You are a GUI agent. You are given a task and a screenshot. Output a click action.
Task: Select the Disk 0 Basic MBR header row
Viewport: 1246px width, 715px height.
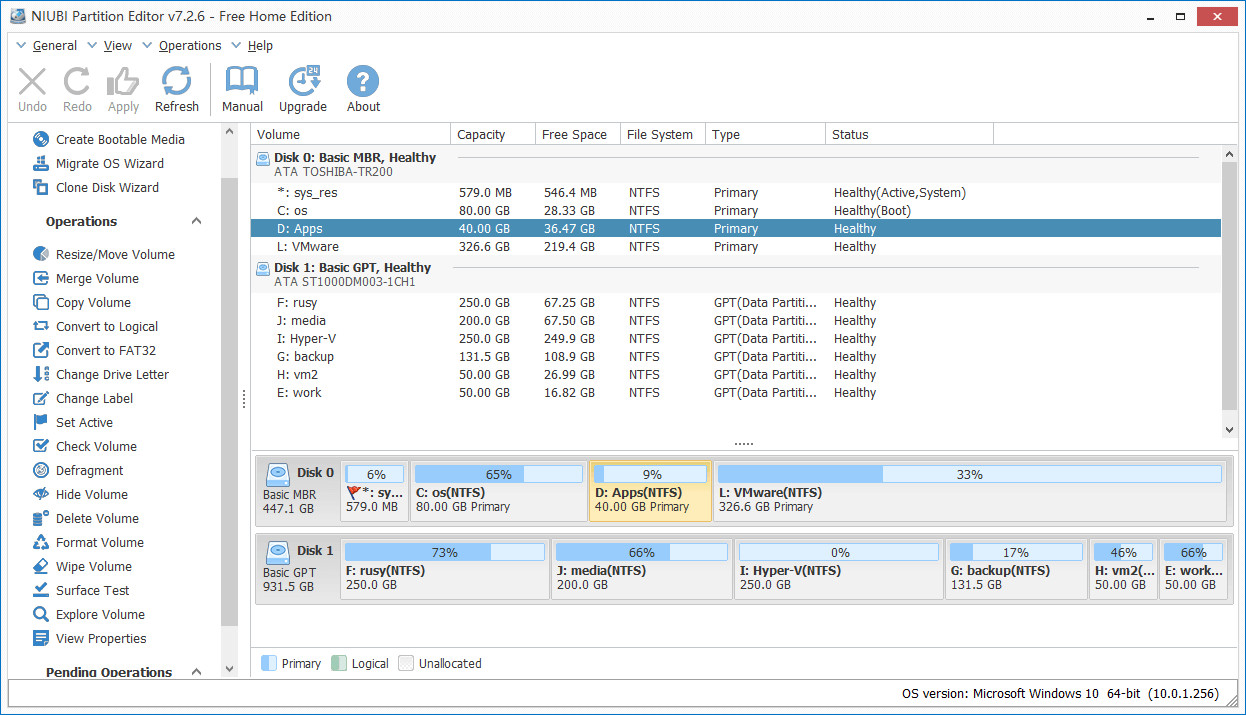(736, 164)
